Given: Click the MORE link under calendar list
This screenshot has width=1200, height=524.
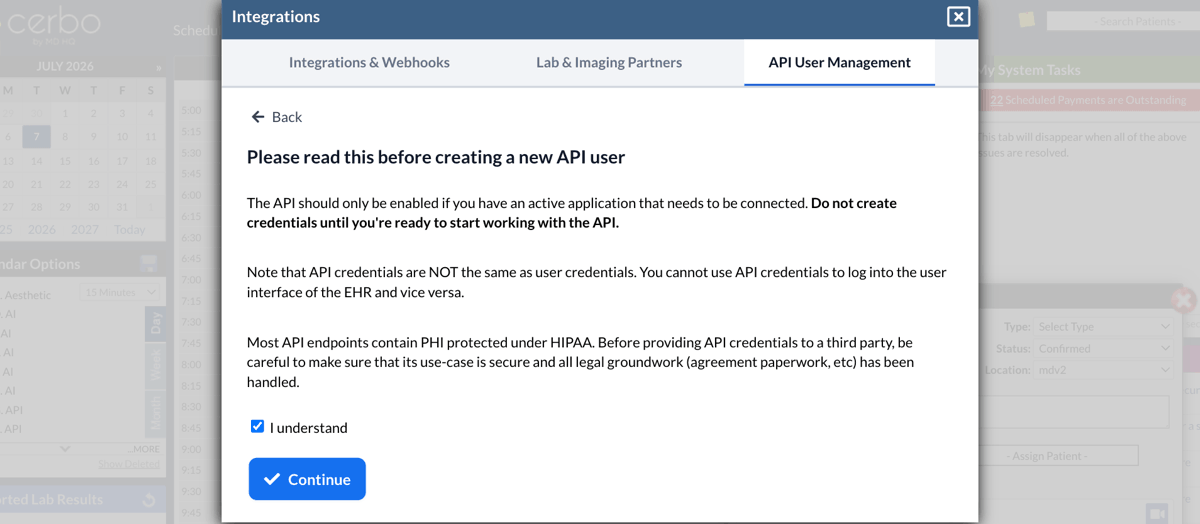Looking at the screenshot, I should tap(145, 449).
